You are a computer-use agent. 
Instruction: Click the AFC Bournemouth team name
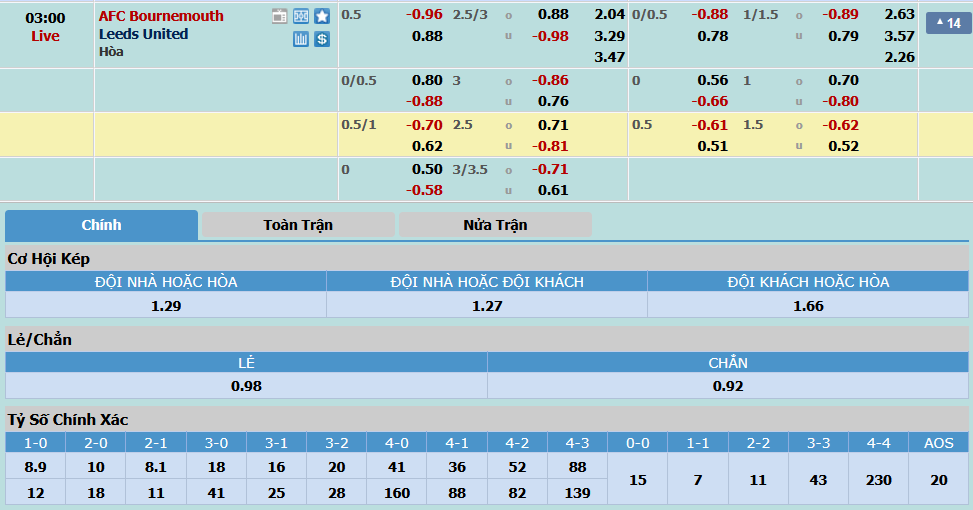pyautogui.click(x=161, y=16)
